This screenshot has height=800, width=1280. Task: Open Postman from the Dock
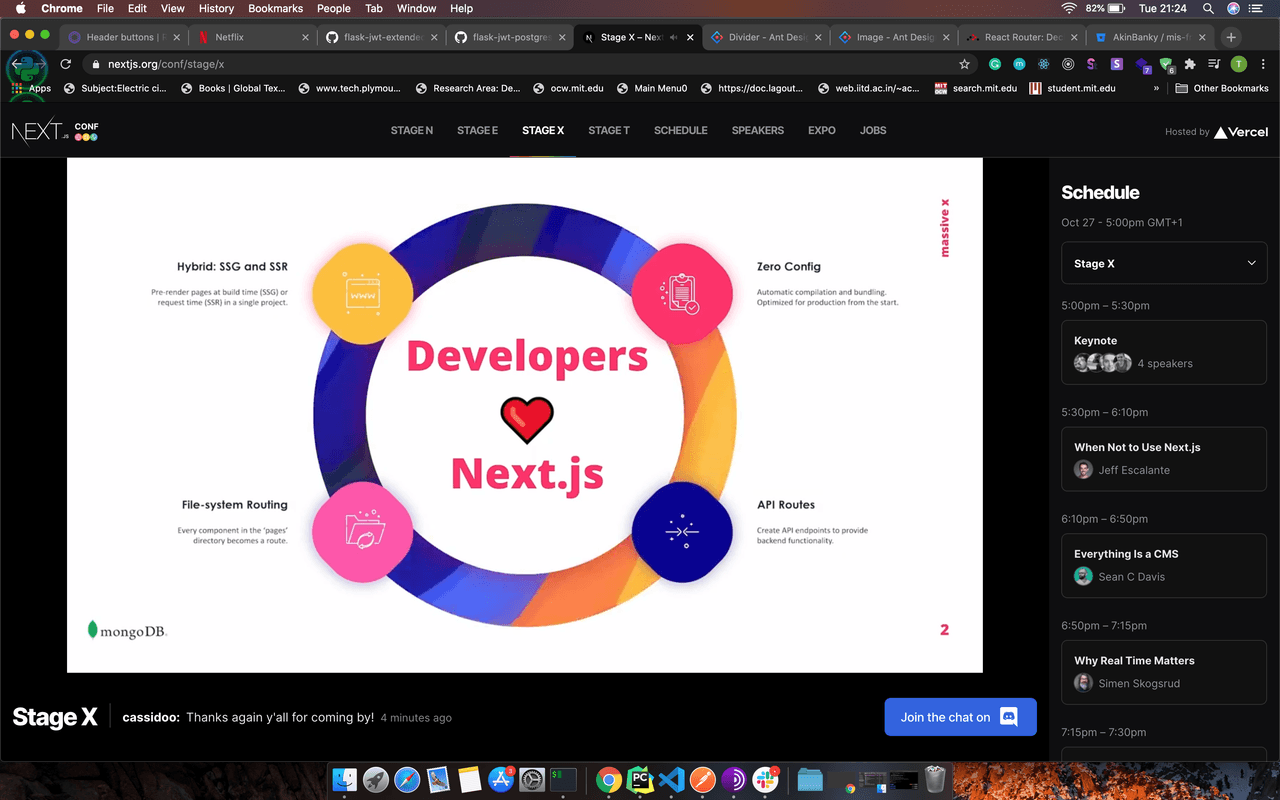tap(702, 779)
